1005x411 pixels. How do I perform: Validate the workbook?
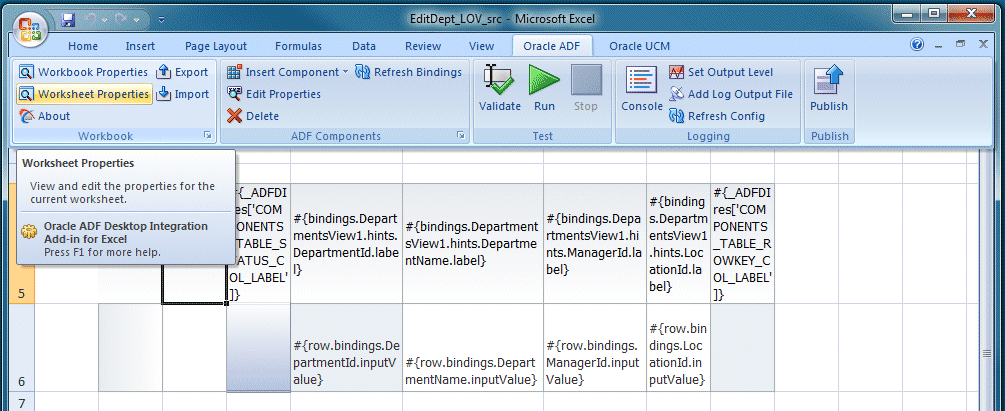click(499, 89)
